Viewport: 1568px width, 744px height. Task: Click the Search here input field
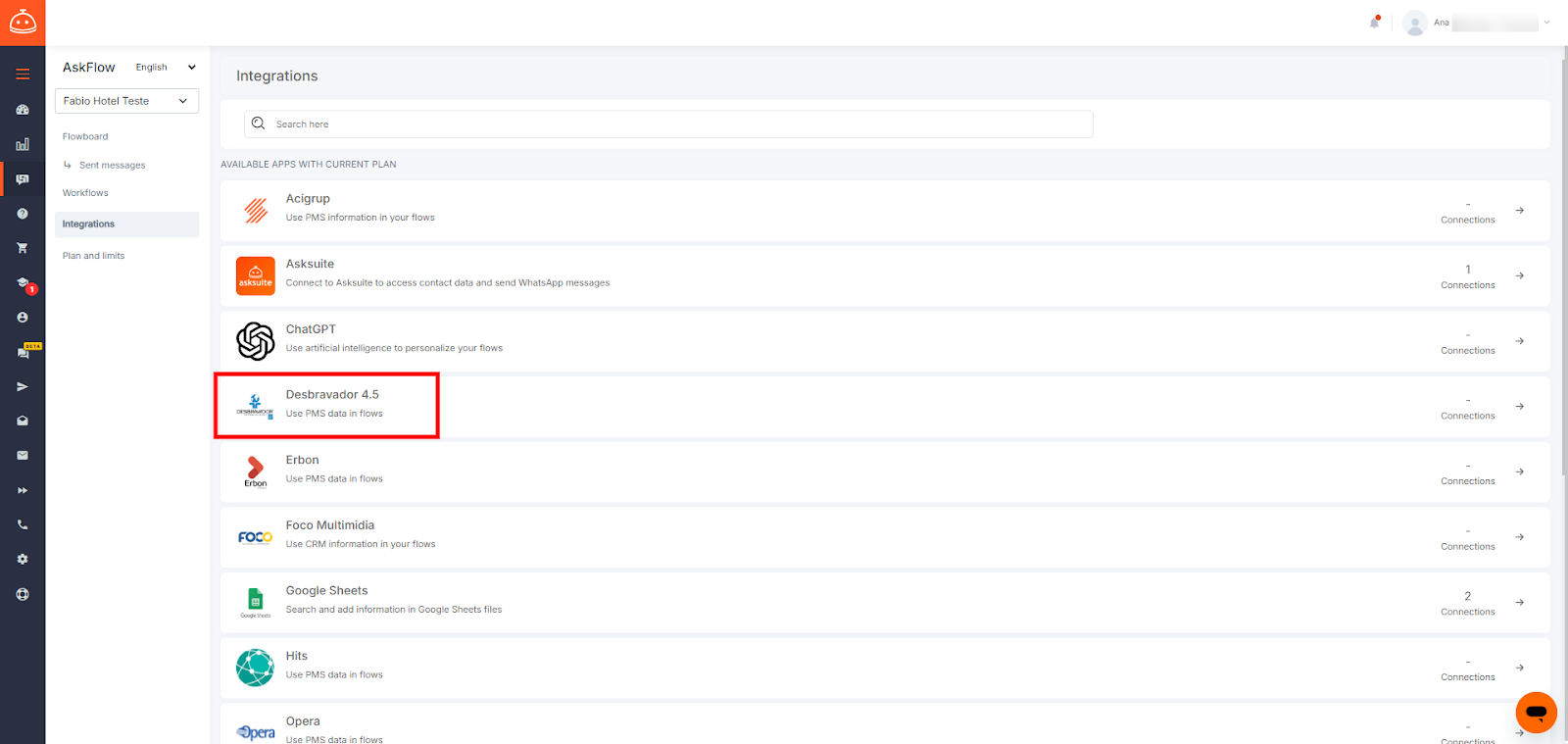(668, 124)
